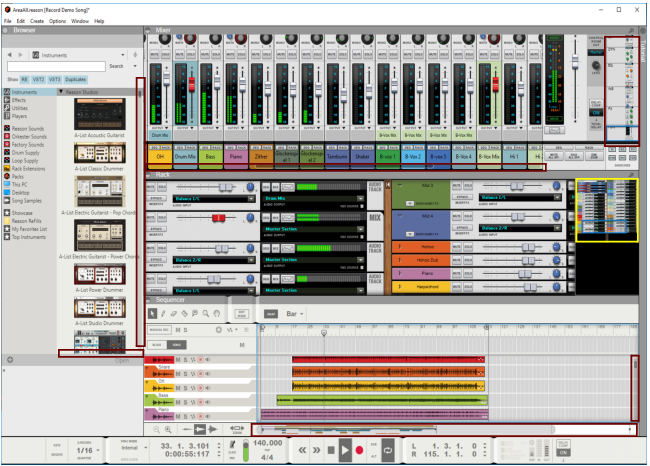Expand the Hohoo Dub rack device
Screen dimensions: 650x466
(x=400, y=260)
